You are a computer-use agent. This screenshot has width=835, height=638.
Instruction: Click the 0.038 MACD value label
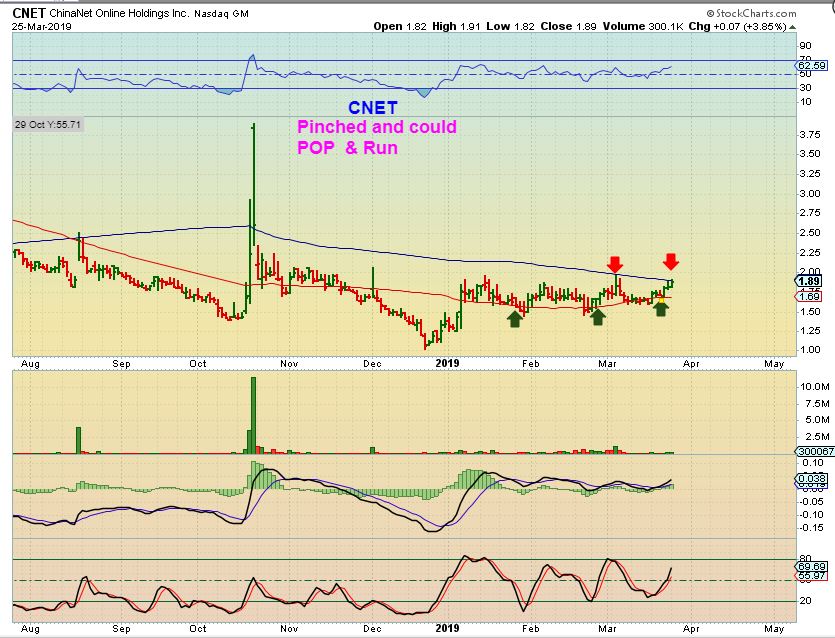tap(812, 478)
